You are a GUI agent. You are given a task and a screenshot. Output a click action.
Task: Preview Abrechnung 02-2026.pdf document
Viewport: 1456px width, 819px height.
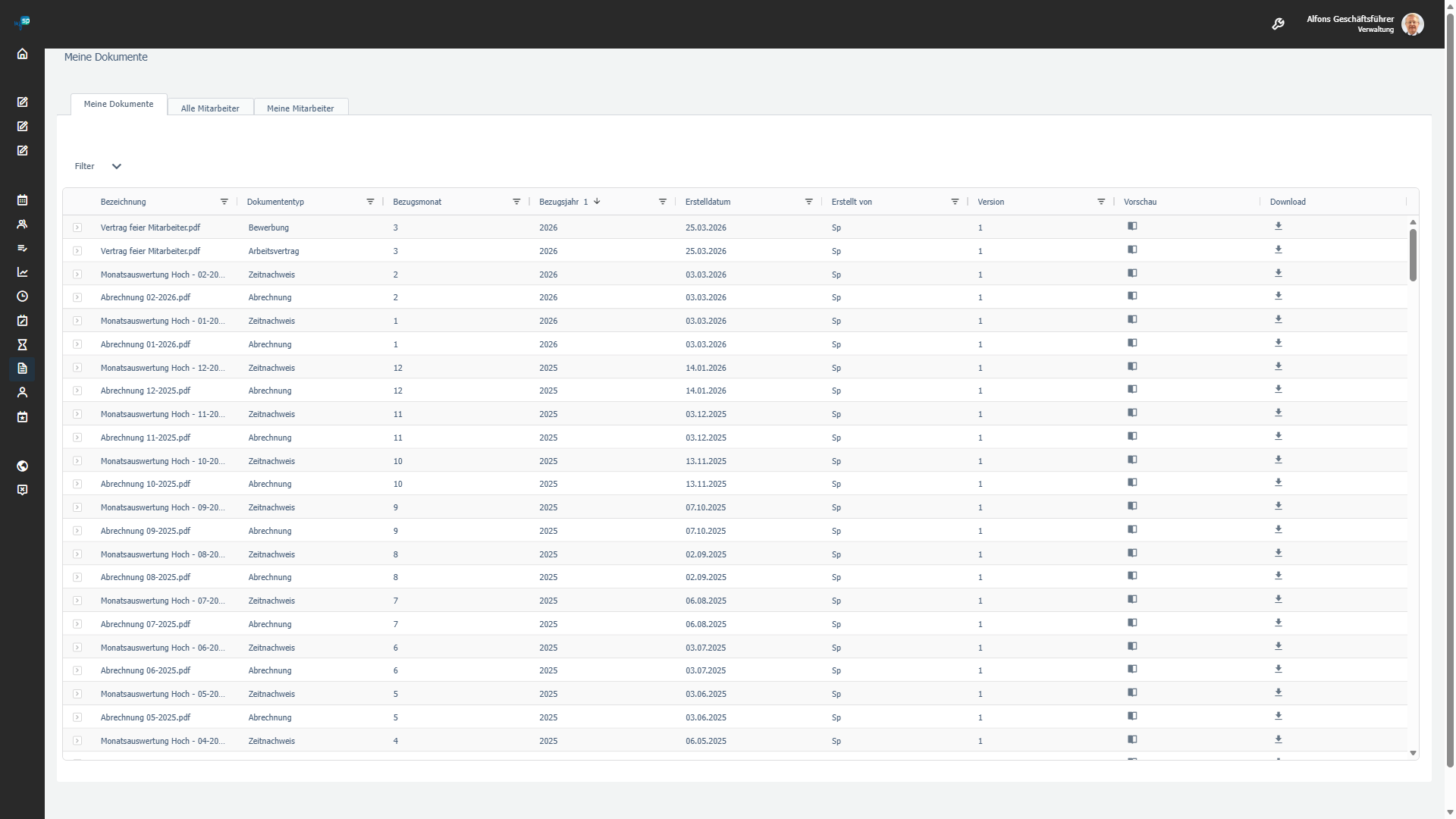pyautogui.click(x=1132, y=296)
